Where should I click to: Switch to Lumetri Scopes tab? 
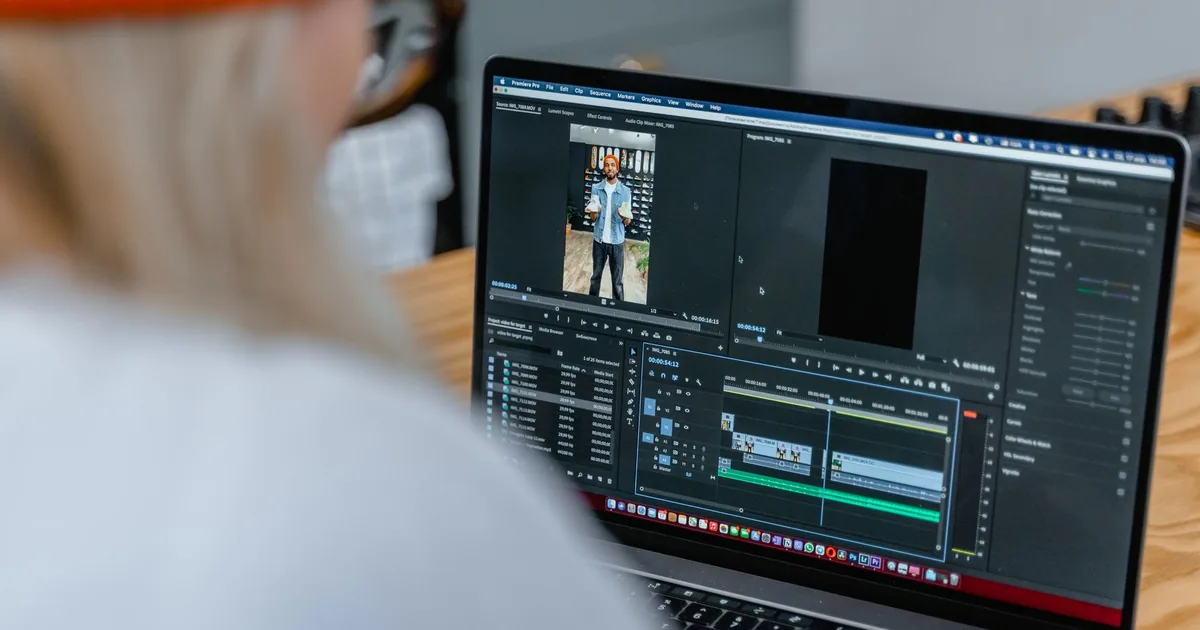pos(561,112)
